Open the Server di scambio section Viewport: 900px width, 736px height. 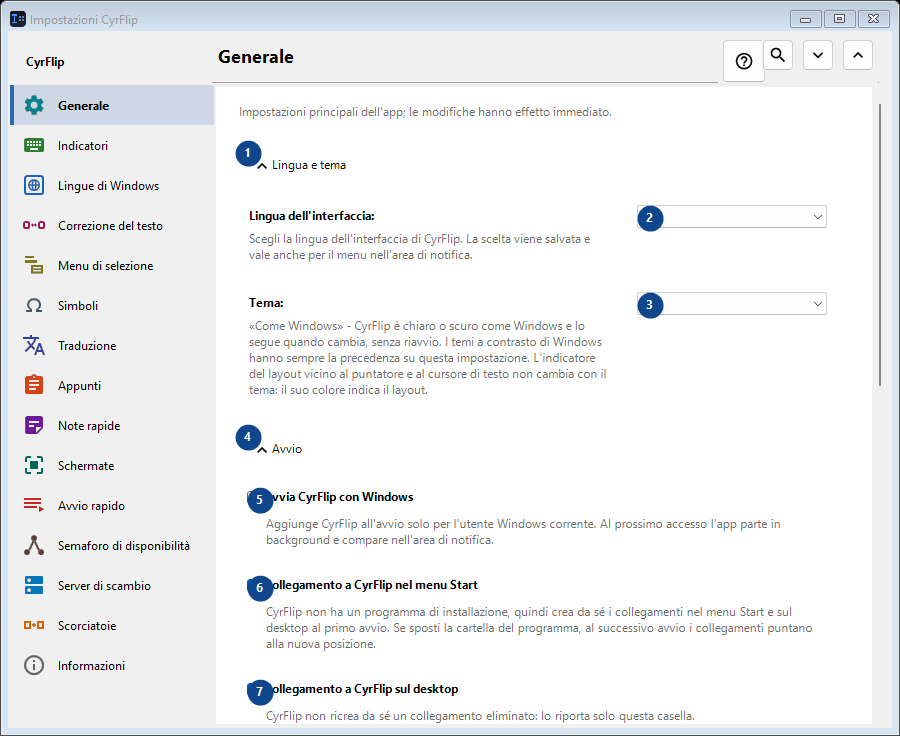click(x=112, y=586)
